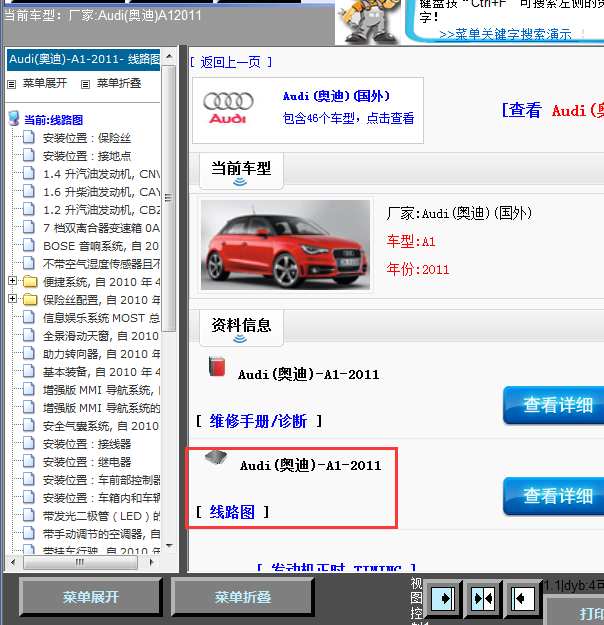This screenshot has width=604, height=625.
Task: Click the sidebar scroll up arrow
Action: click(169, 56)
